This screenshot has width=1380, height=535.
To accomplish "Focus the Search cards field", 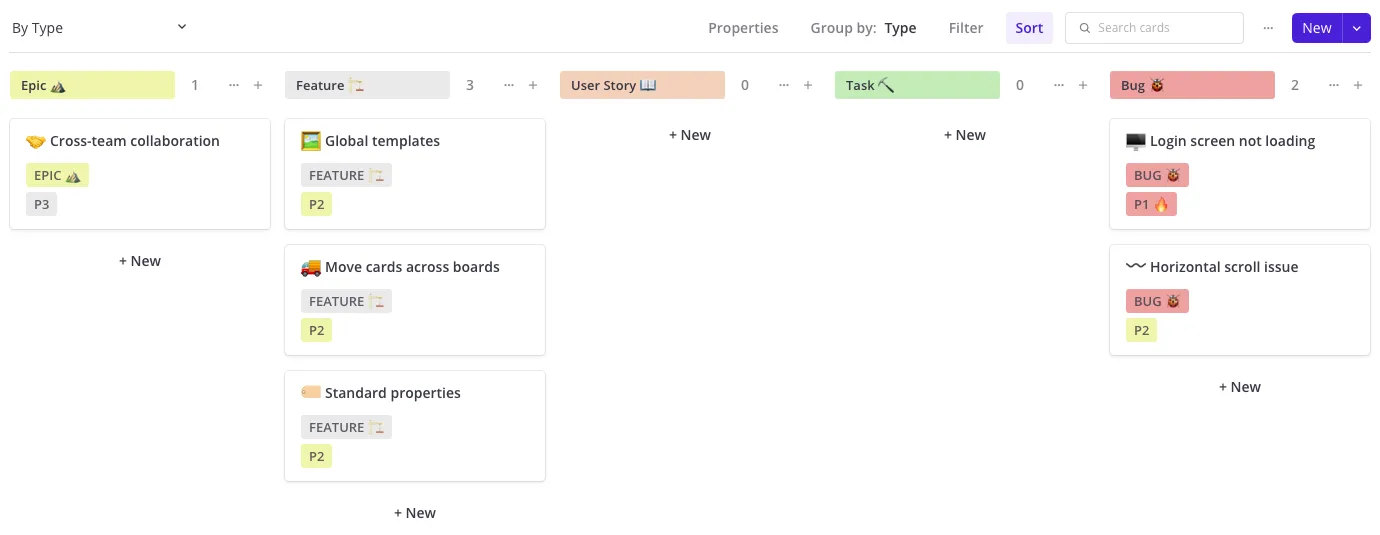I will point(1154,28).
